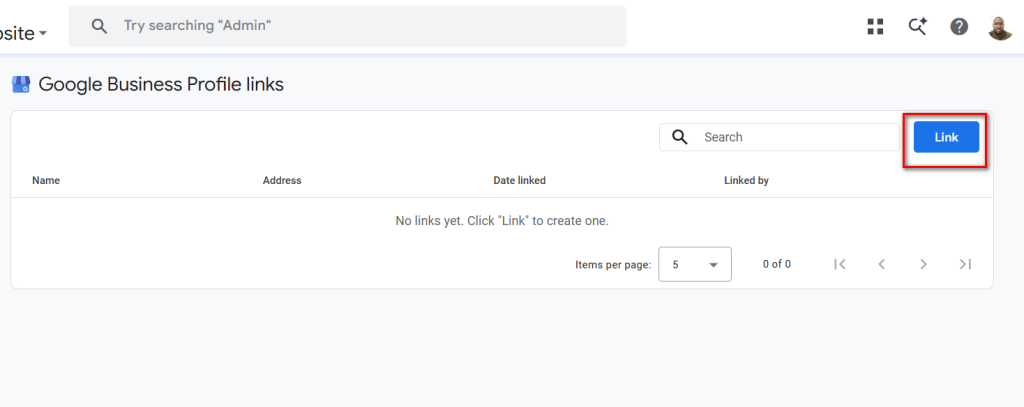Go to first page arrow
Screen dimensions: 1024x407
(x=840, y=264)
